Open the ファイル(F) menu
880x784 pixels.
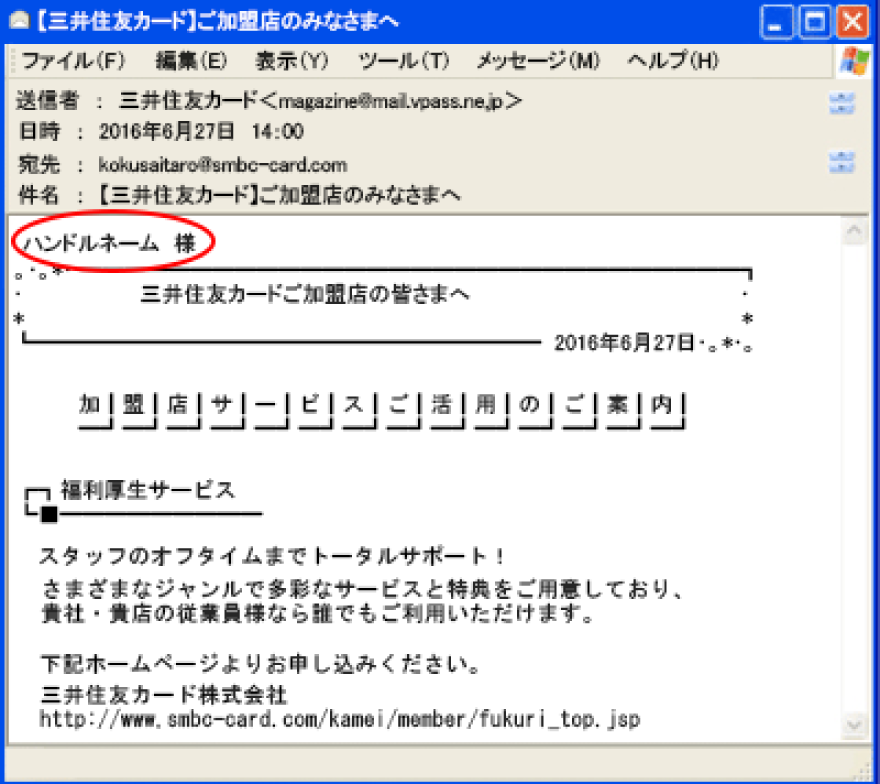[x=73, y=61]
